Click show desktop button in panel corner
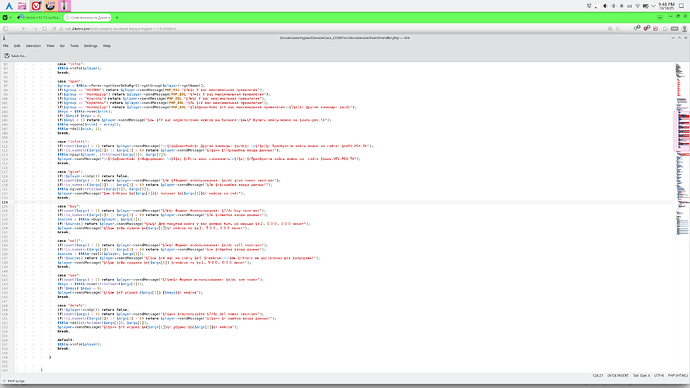The width and height of the screenshot is (690, 388). pyautogui.click(x=681, y=6)
